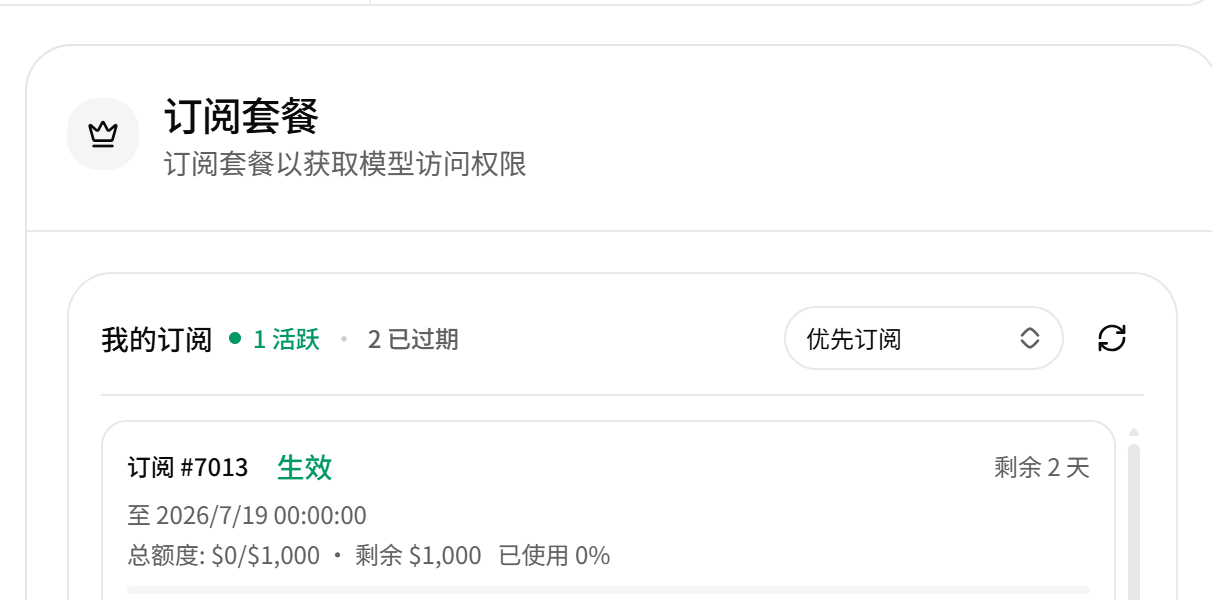
Task: Click the 总额度: $0/$1,000 quota text
Action: pyautogui.click(x=224, y=555)
